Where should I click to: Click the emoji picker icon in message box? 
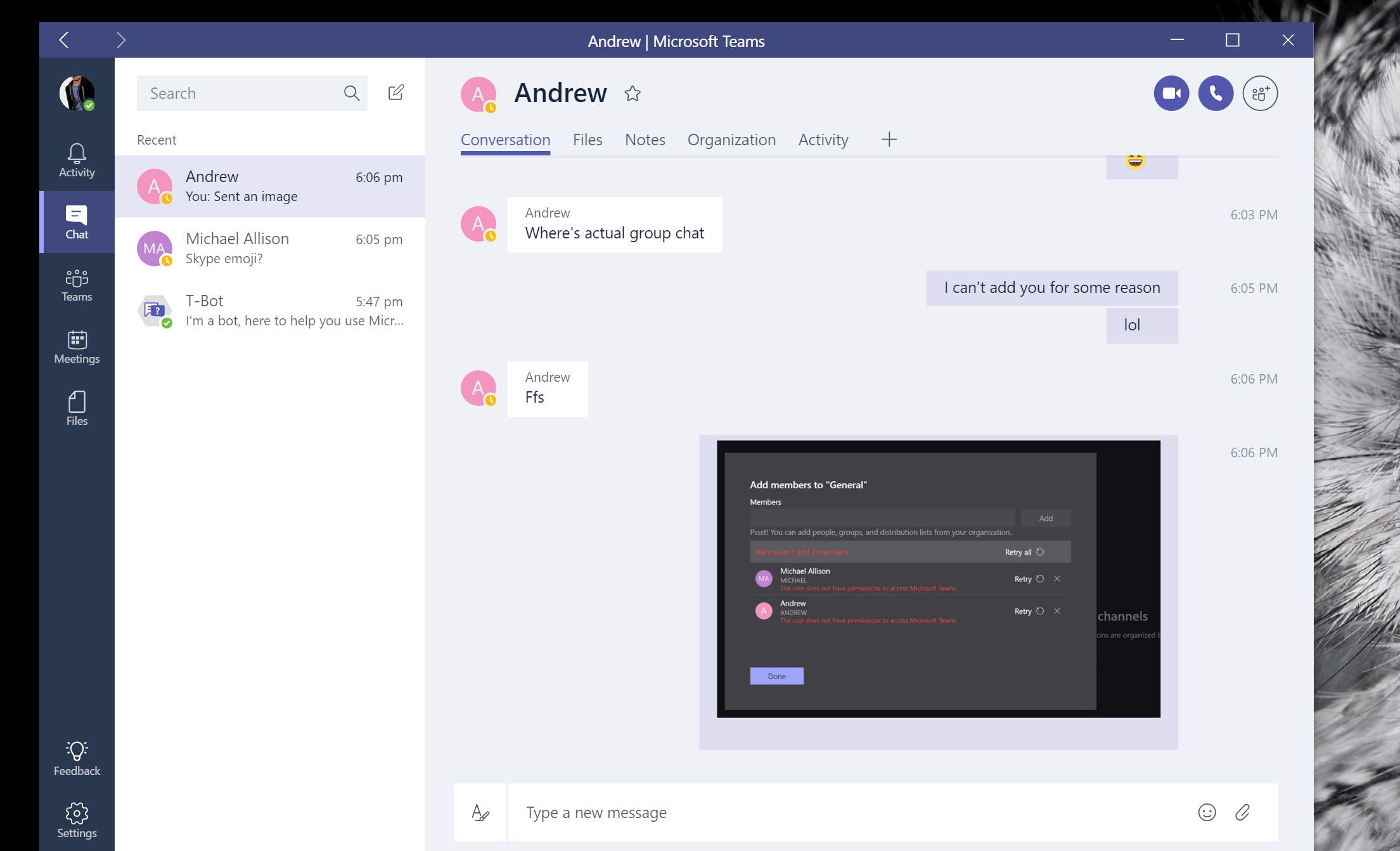coord(1206,812)
